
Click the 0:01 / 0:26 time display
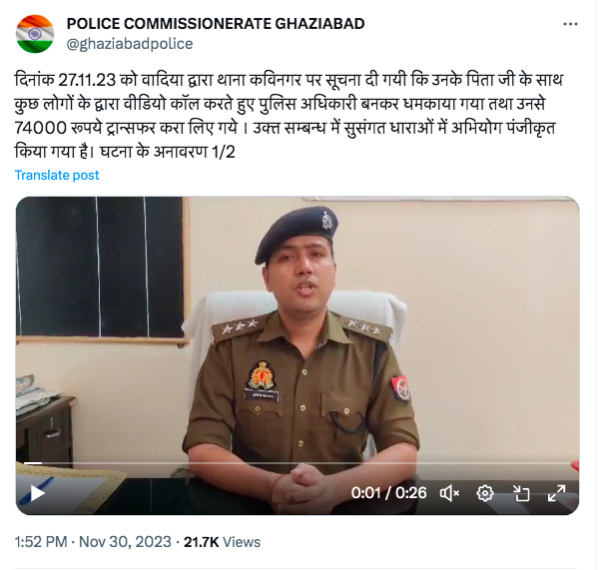click(x=388, y=493)
